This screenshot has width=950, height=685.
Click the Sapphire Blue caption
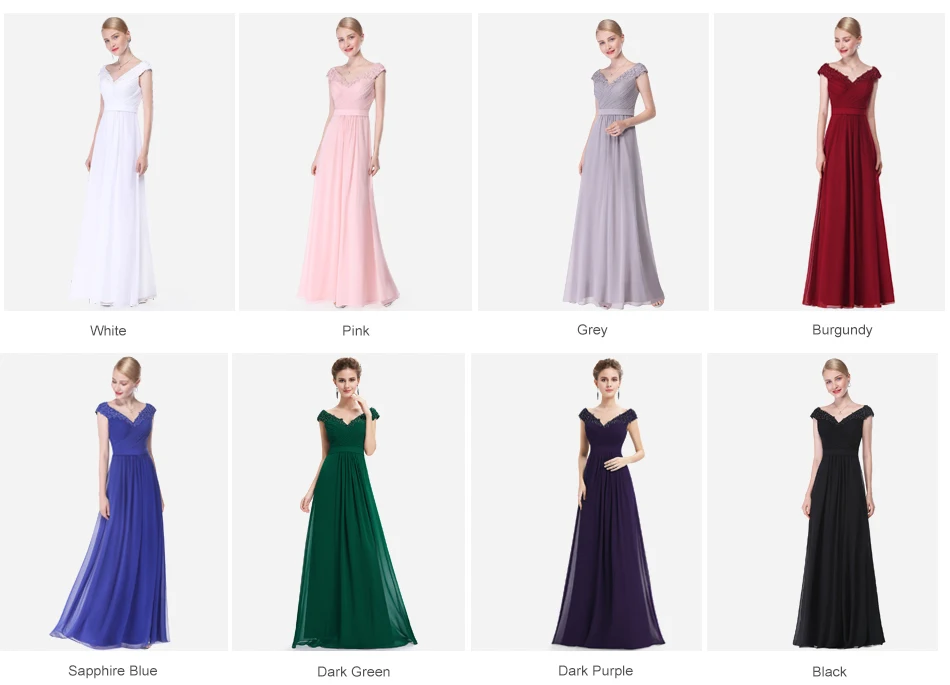[113, 670]
